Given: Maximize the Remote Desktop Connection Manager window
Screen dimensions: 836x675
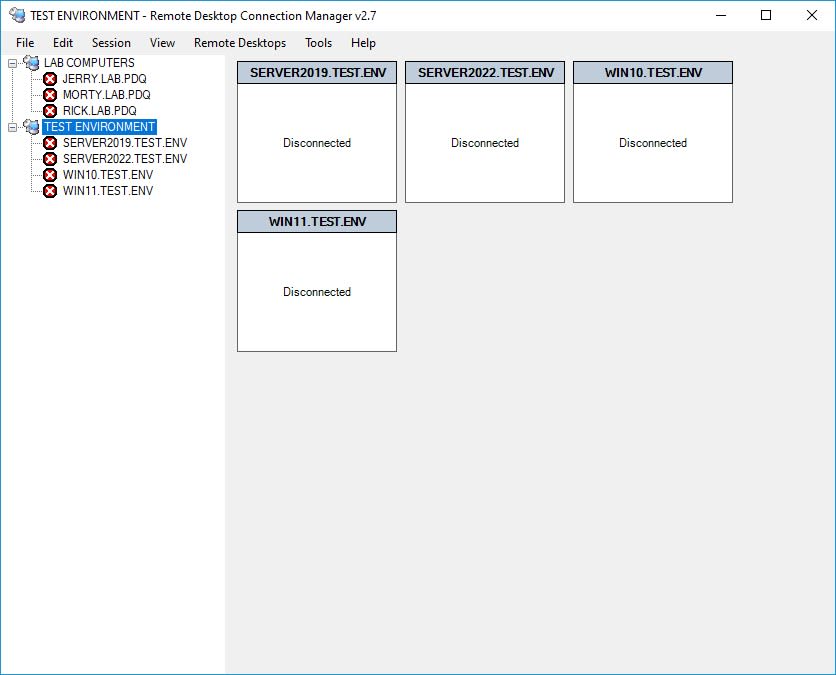Looking at the screenshot, I should coord(766,15).
